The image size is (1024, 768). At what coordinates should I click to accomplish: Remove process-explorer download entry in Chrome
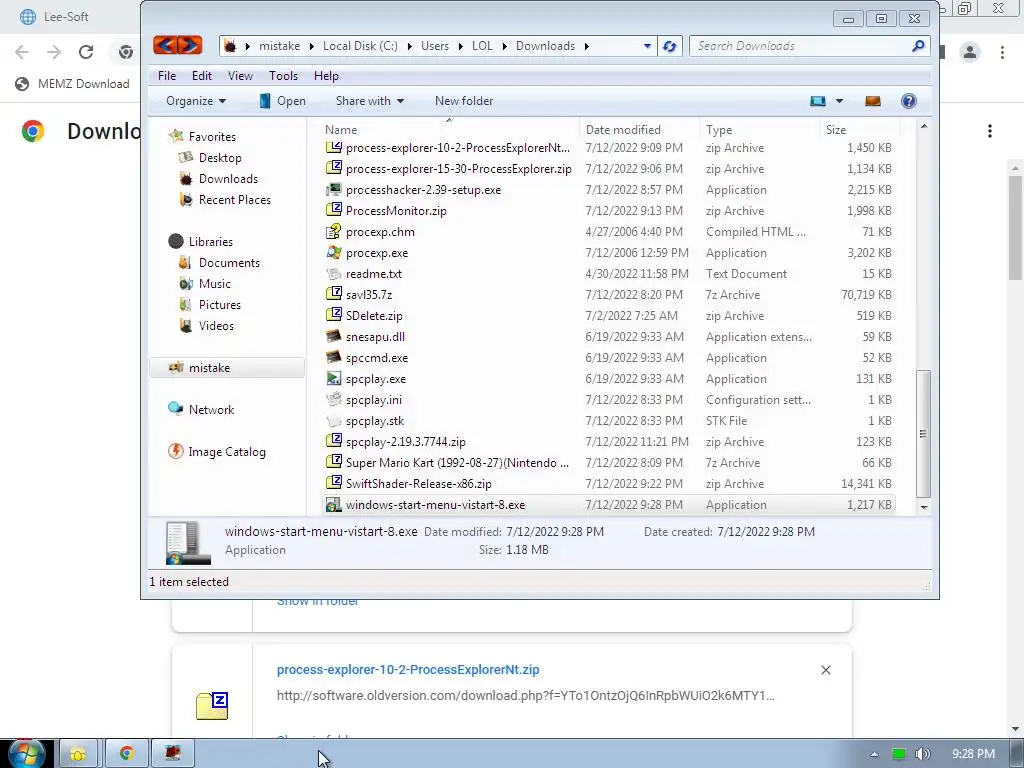[825, 670]
